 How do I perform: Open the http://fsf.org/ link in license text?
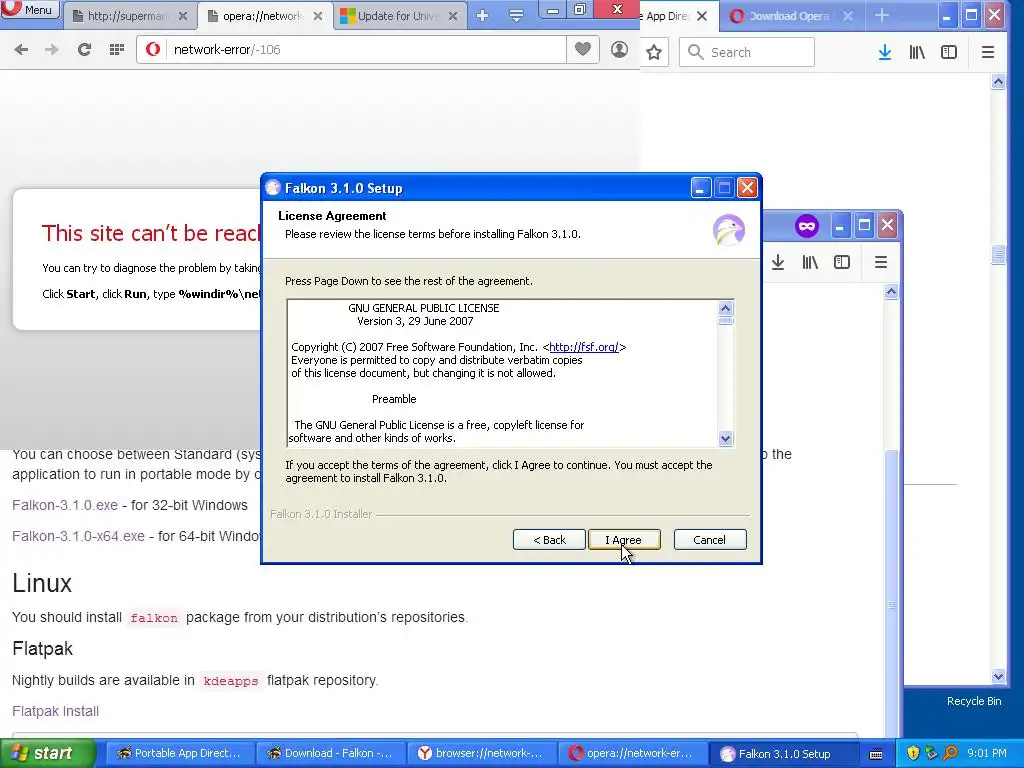pyautogui.click(x=584, y=347)
